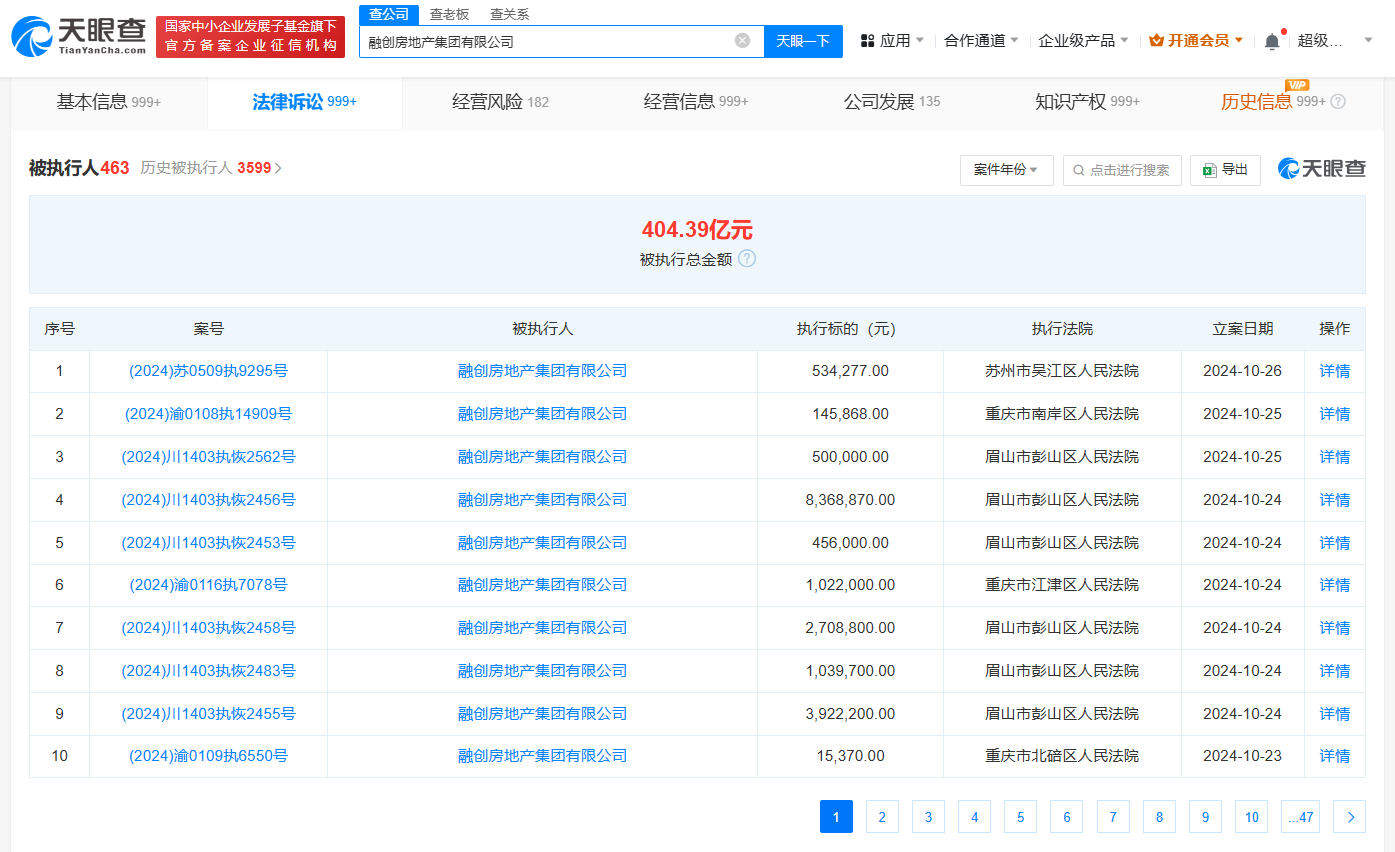The height and width of the screenshot is (852, 1395).
Task: Switch to the 经营信息 tab
Action: (x=696, y=102)
